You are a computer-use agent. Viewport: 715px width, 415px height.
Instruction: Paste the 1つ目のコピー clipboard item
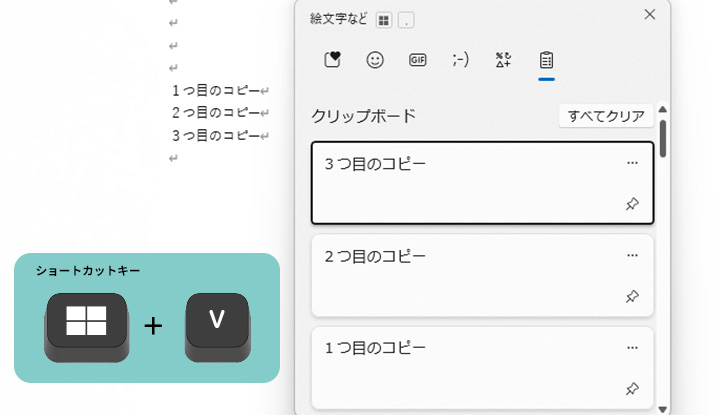(482, 368)
